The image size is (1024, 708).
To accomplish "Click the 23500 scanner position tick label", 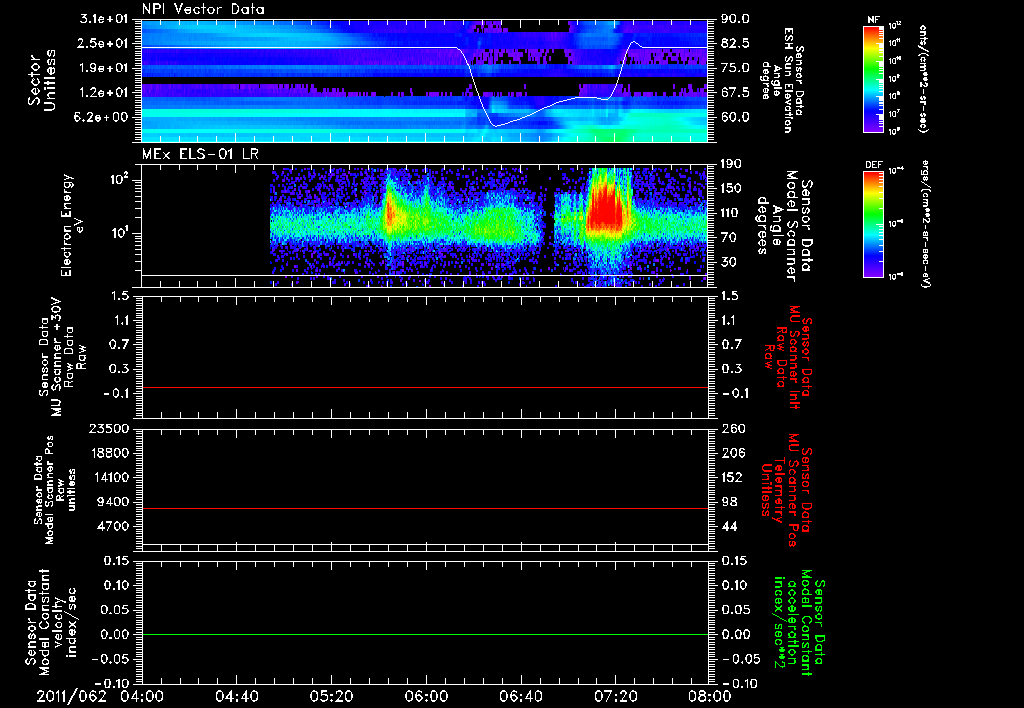I will [109, 428].
